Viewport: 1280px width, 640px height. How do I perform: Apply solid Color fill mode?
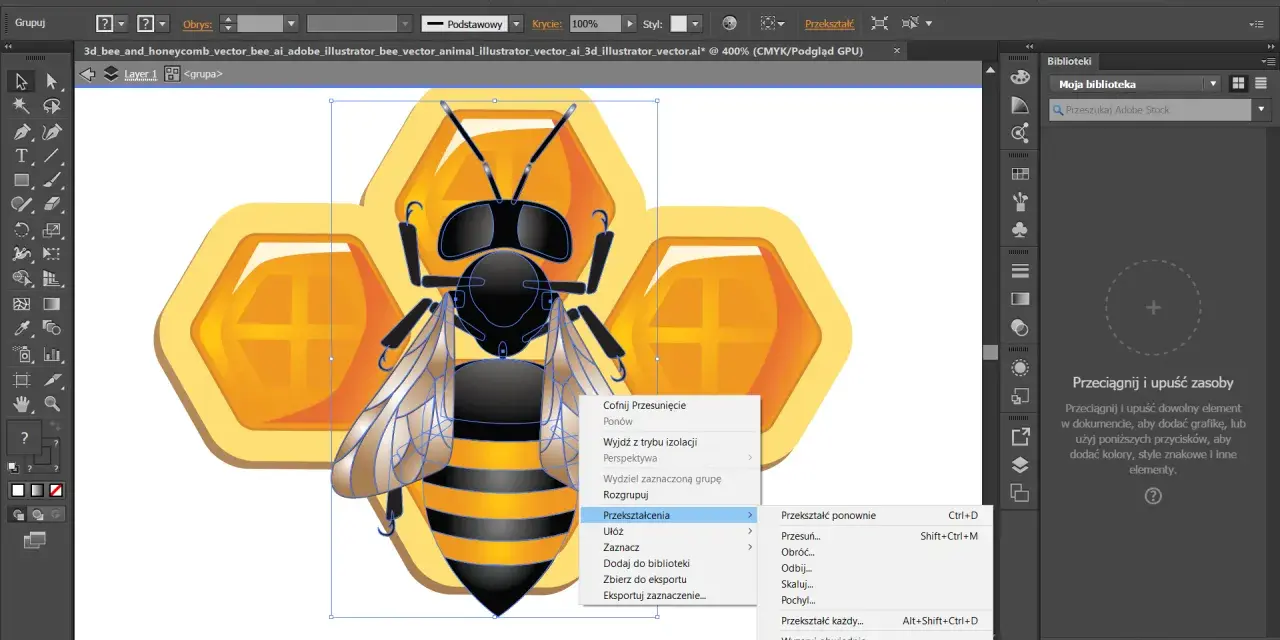[18, 491]
